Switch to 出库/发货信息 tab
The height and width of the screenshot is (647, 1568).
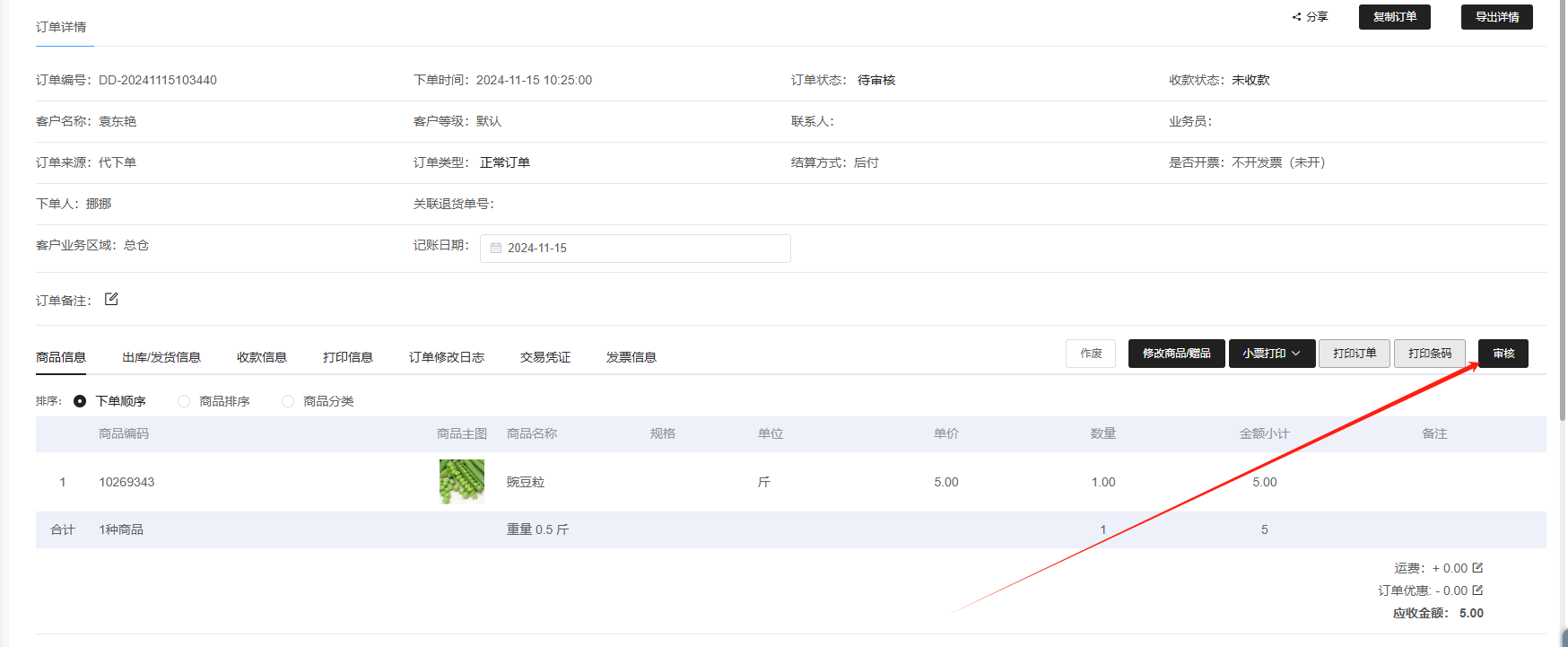point(161,357)
